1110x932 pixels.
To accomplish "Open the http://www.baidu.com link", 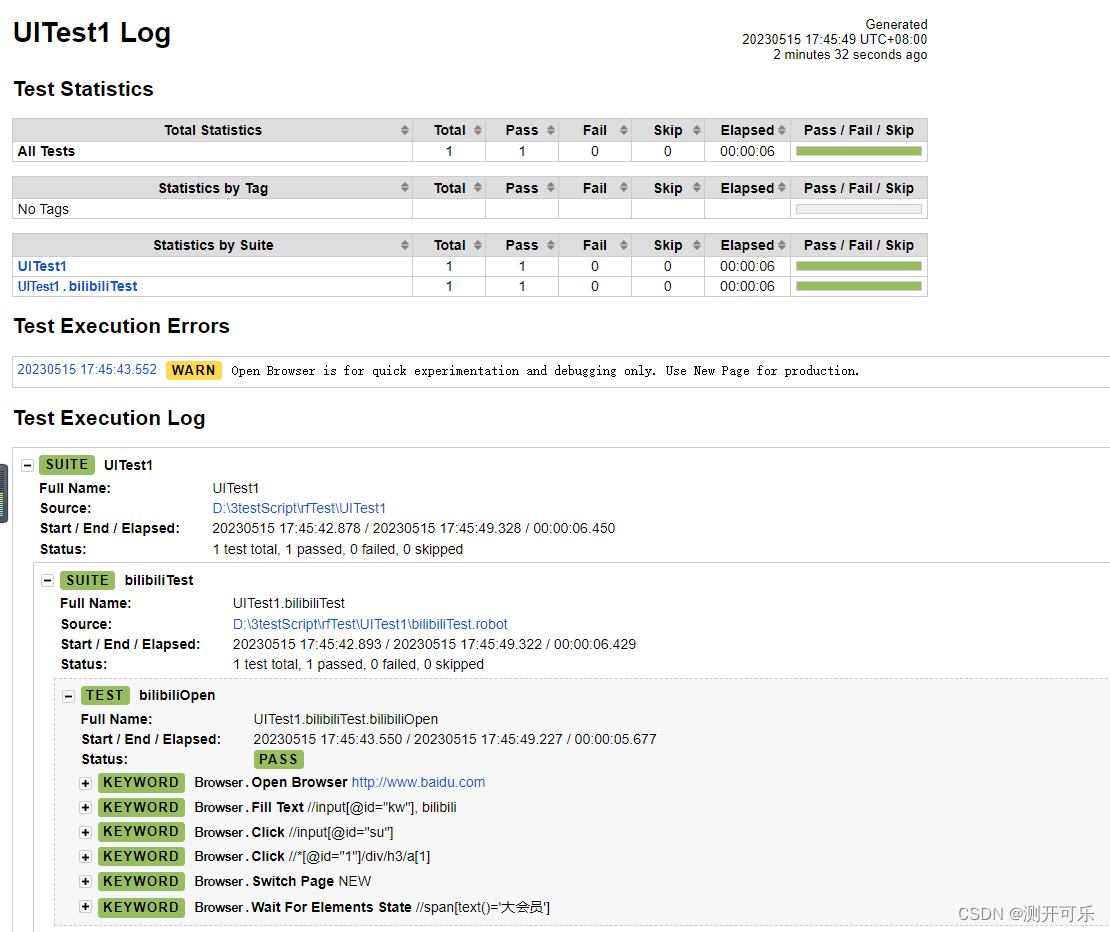I will click(x=418, y=783).
